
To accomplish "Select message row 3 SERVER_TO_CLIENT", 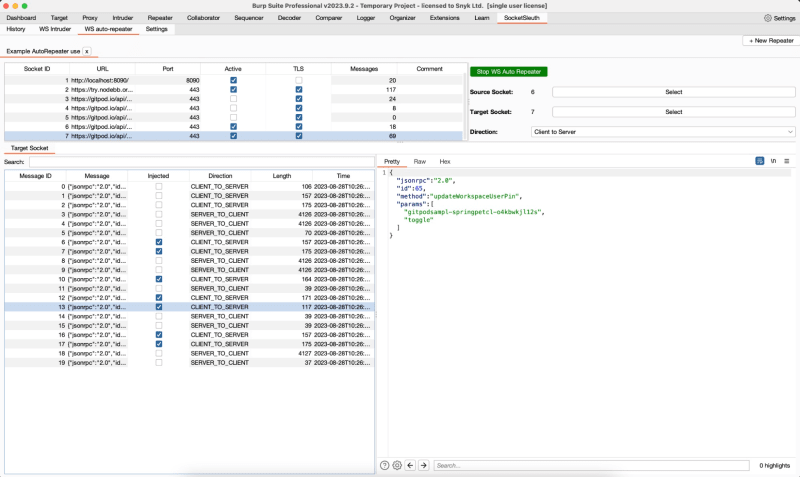I will point(189,214).
